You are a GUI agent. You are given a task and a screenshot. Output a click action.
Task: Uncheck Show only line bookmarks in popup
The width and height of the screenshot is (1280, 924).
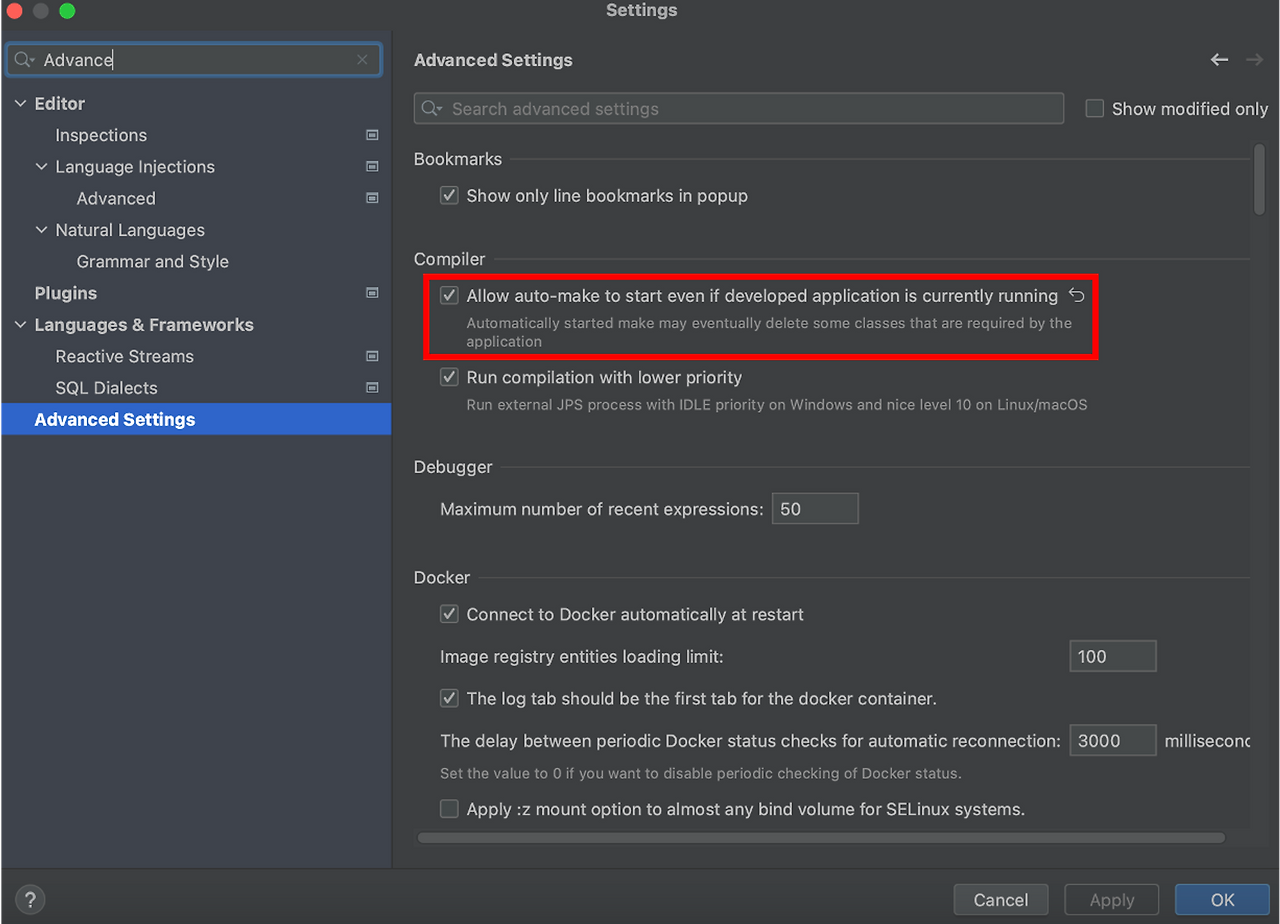click(449, 195)
